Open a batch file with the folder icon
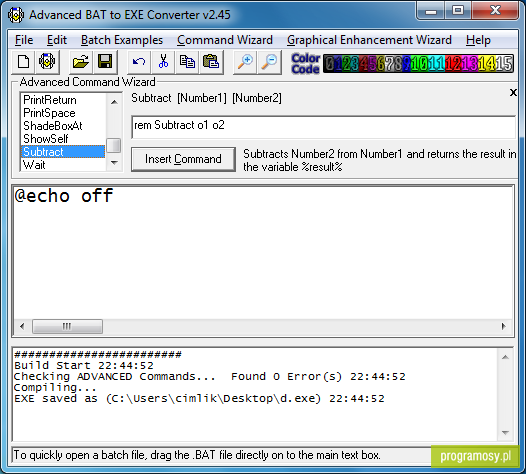526x474 pixels. (81, 62)
